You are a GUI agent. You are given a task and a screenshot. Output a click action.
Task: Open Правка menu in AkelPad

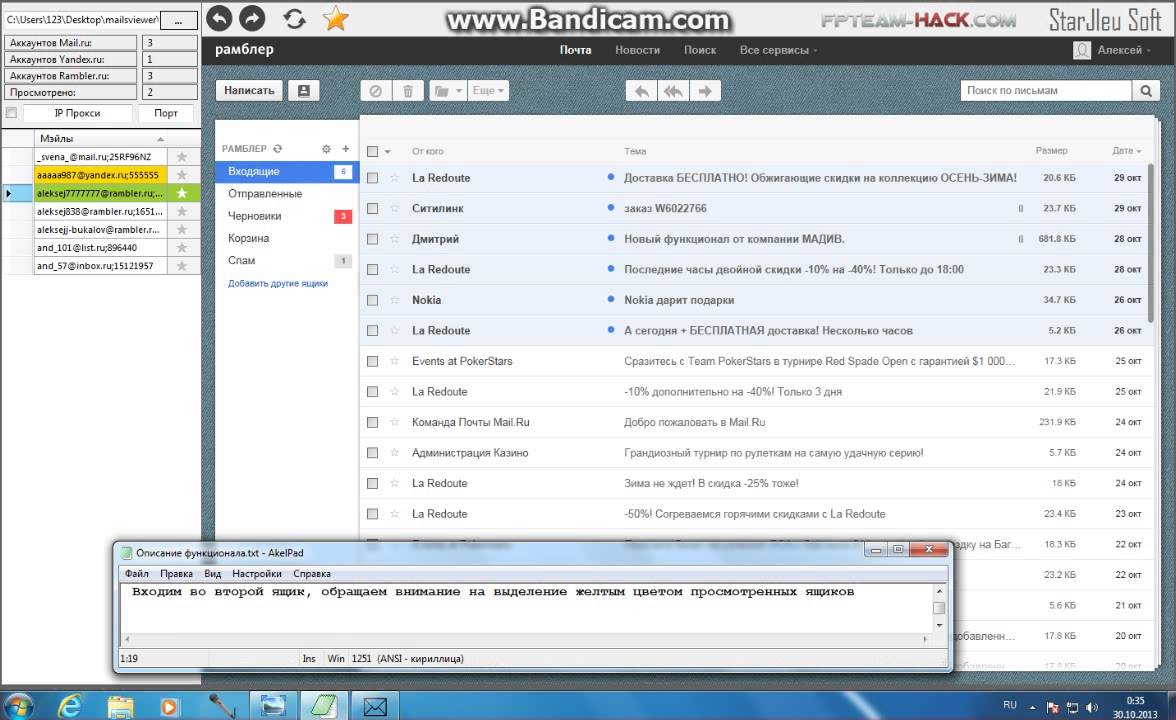coord(176,574)
